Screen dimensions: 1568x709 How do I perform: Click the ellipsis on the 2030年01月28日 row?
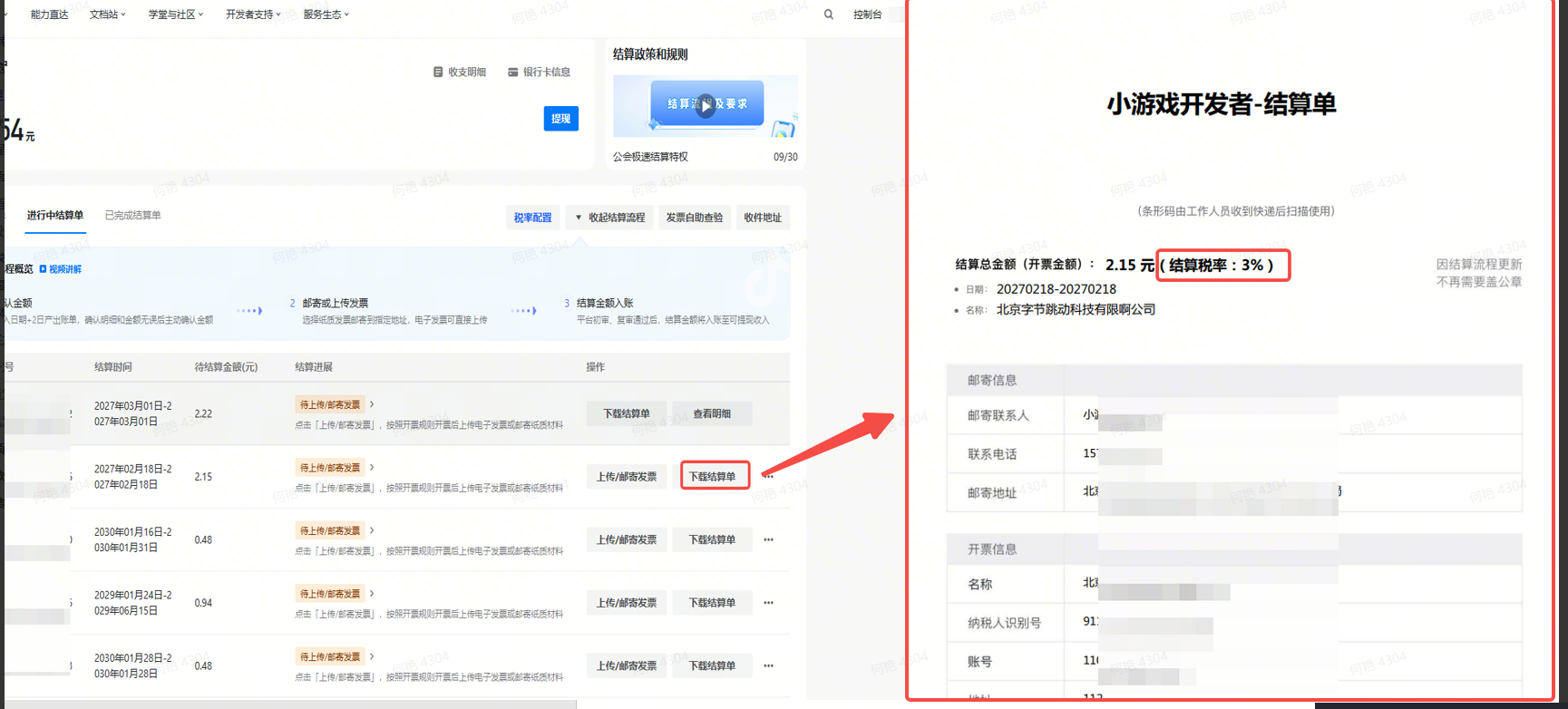pos(768,666)
